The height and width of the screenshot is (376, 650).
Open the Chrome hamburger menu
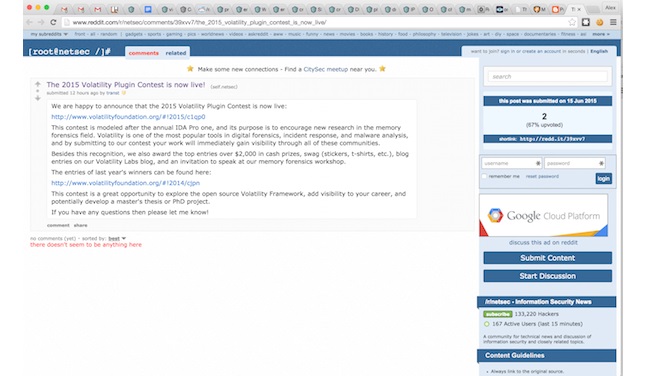click(613, 22)
